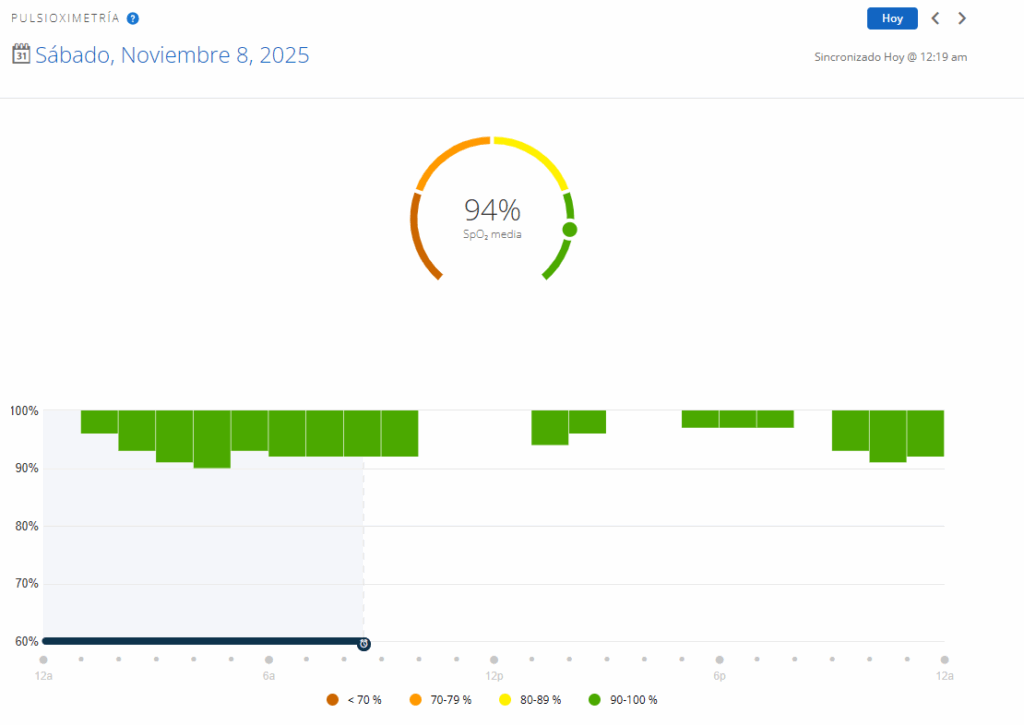Go to next day with right arrow
Viewport: 1024px width, 725px height.
click(962, 18)
